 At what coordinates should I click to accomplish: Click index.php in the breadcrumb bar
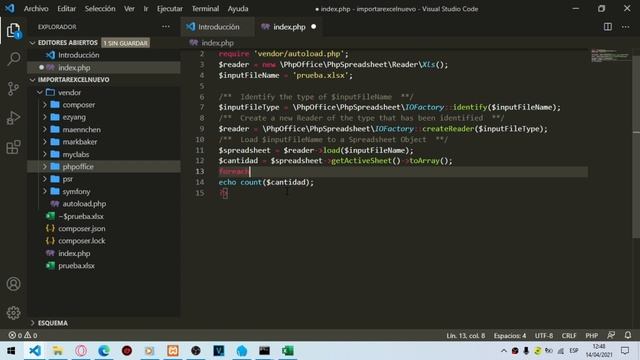tap(217, 43)
